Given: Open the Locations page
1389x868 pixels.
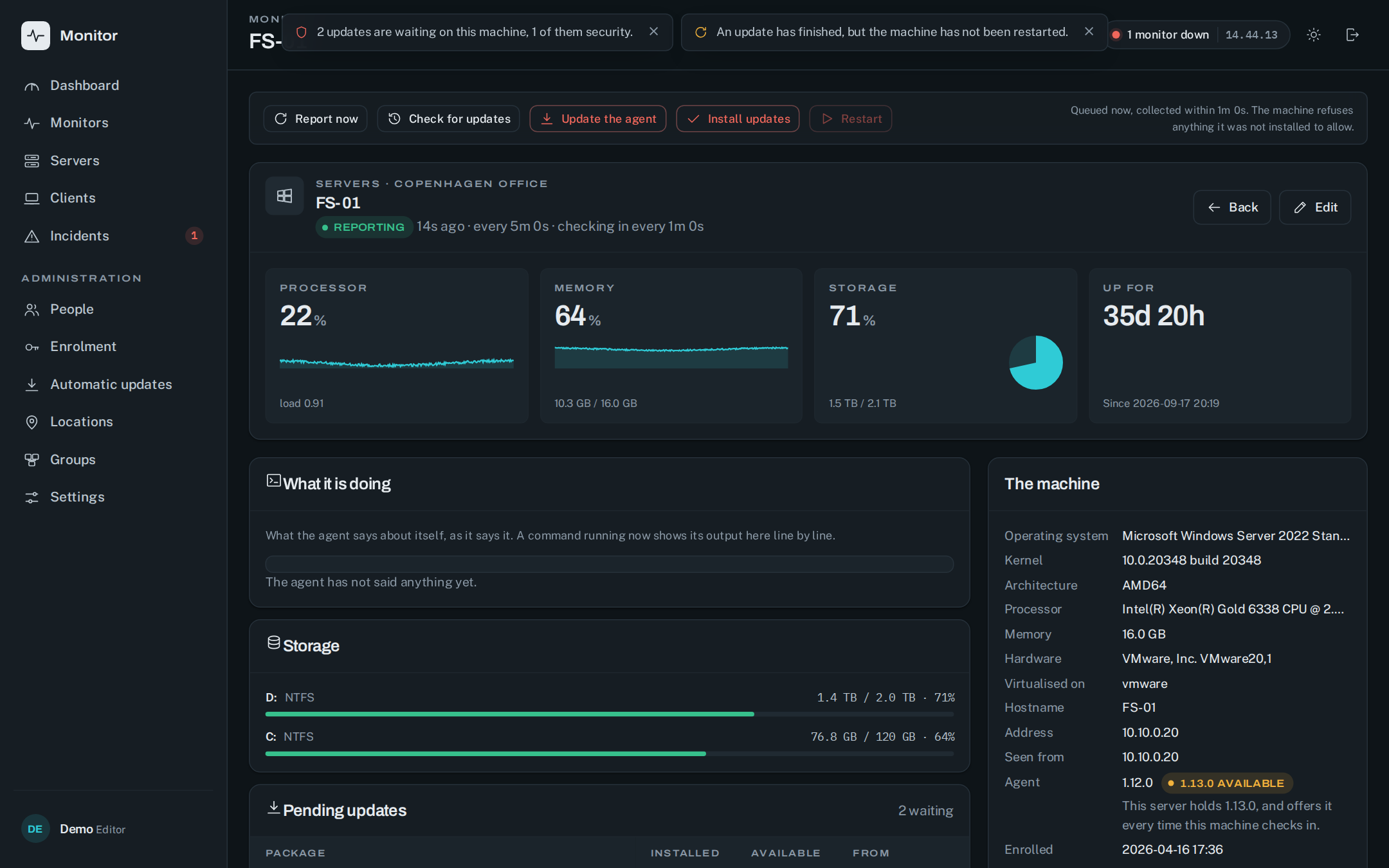Looking at the screenshot, I should point(113,422).
